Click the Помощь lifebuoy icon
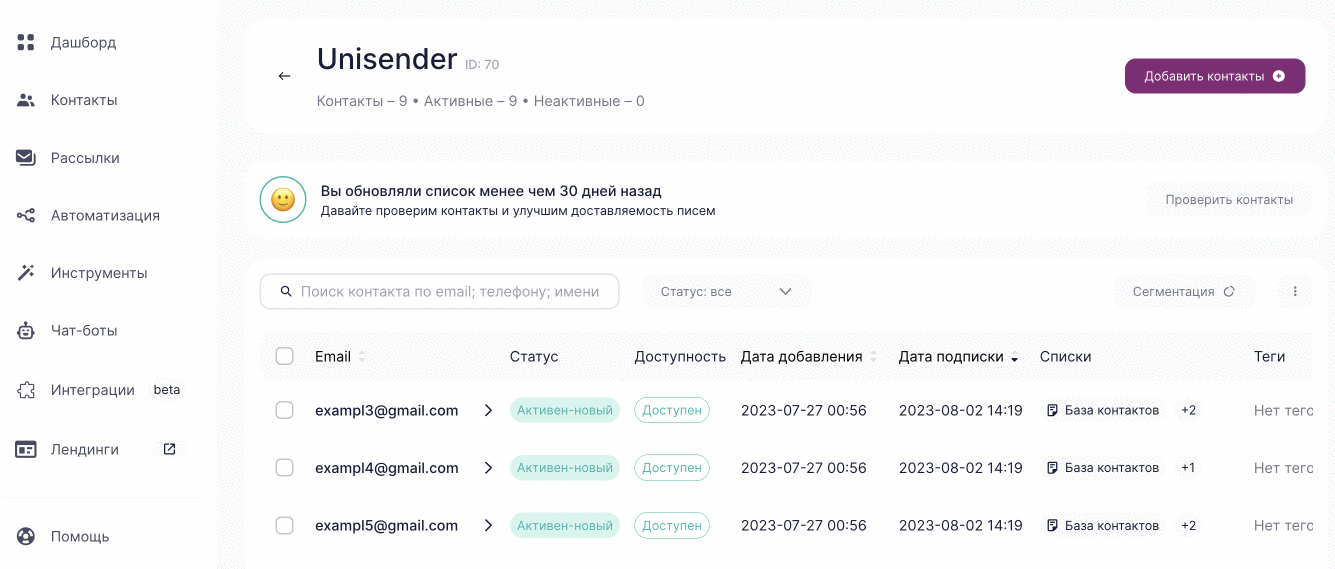 26,536
